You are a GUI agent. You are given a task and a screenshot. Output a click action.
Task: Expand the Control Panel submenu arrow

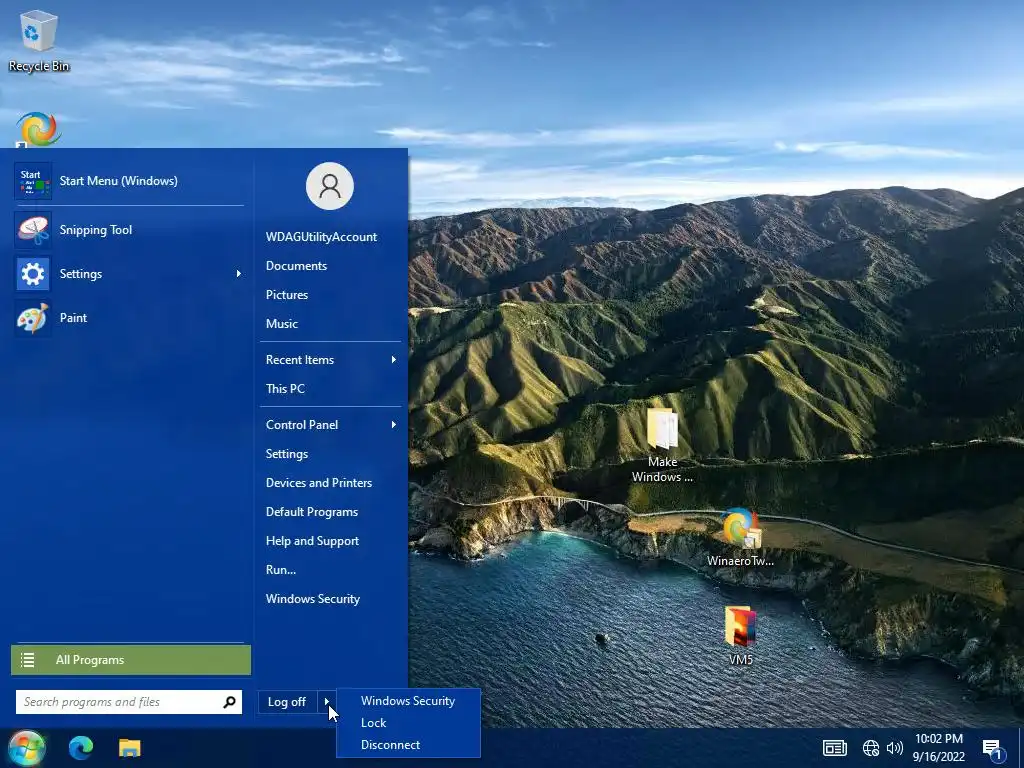394,425
